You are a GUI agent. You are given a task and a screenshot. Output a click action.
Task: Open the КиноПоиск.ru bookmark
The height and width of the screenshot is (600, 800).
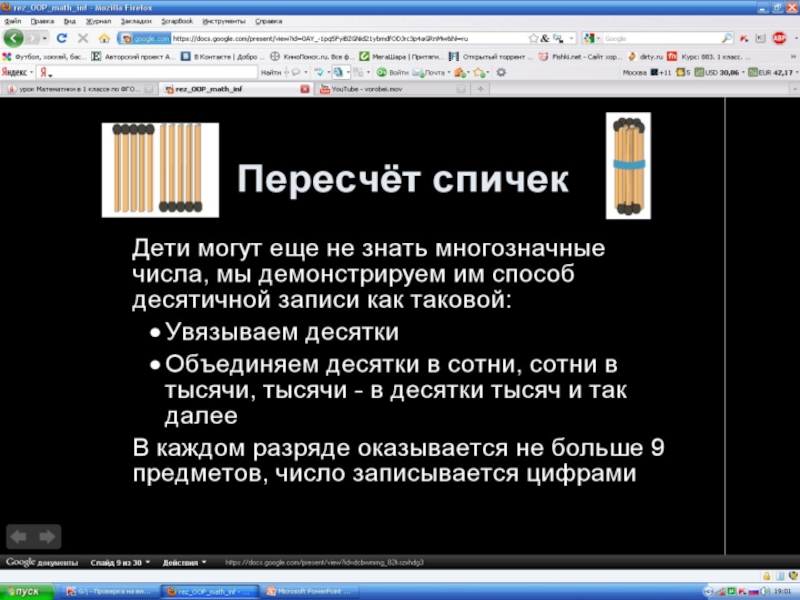[x=312, y=57]
